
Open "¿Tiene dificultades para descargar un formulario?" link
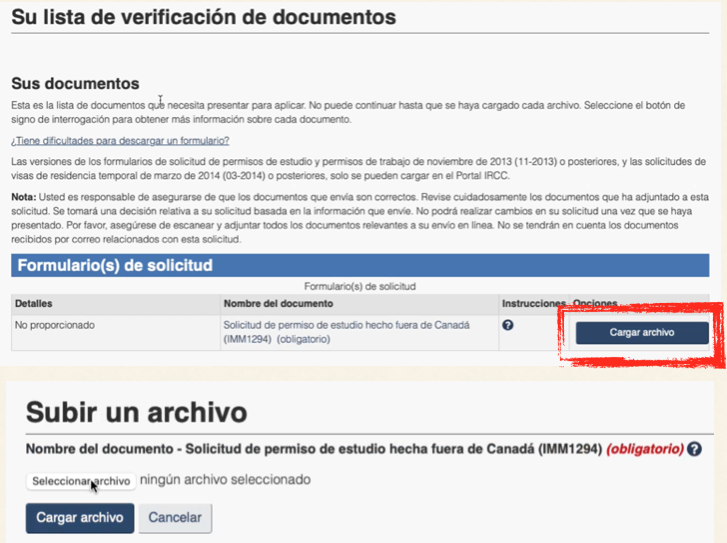tap(120, 141)
